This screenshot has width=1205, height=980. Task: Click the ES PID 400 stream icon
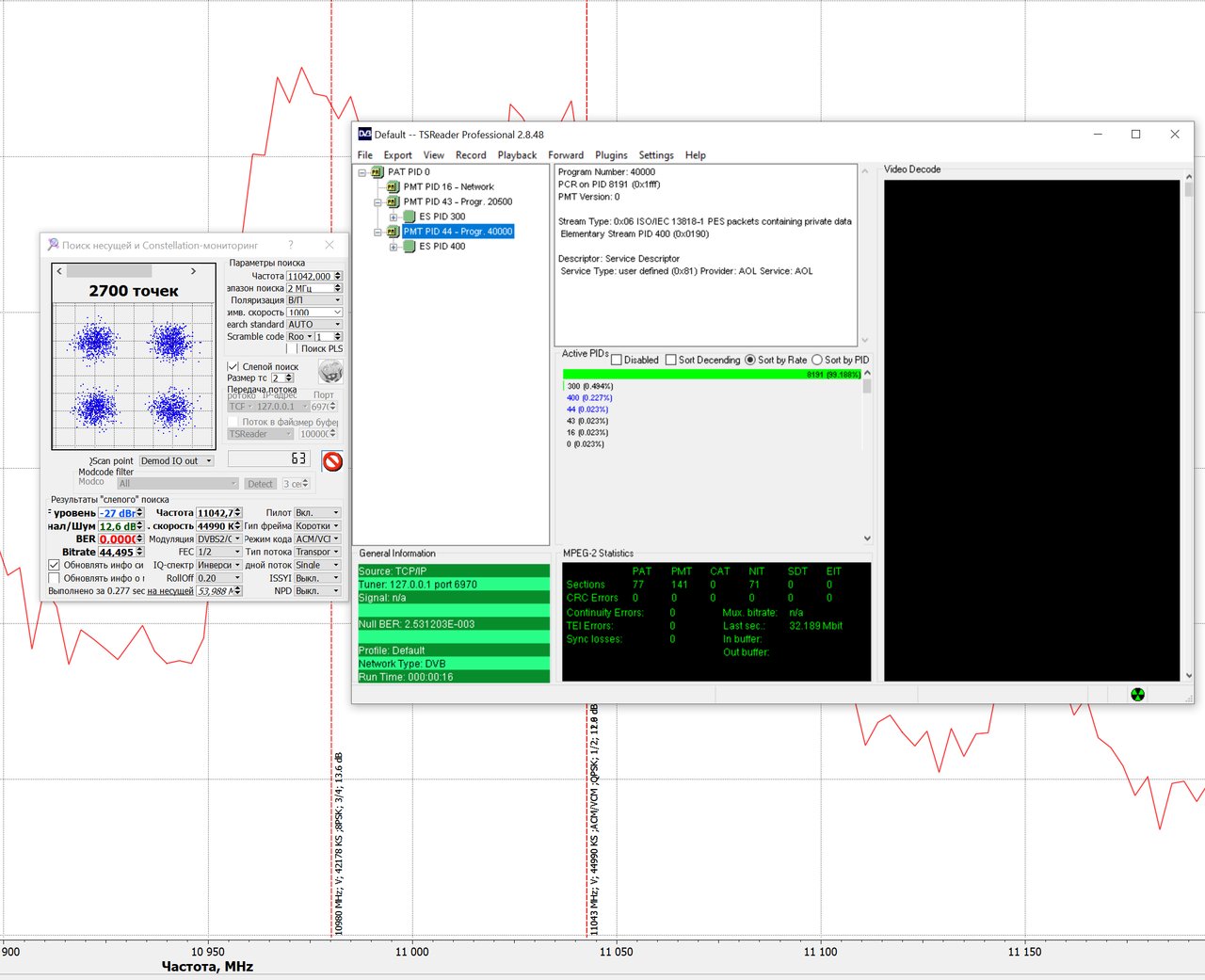(x=410, y=247)
